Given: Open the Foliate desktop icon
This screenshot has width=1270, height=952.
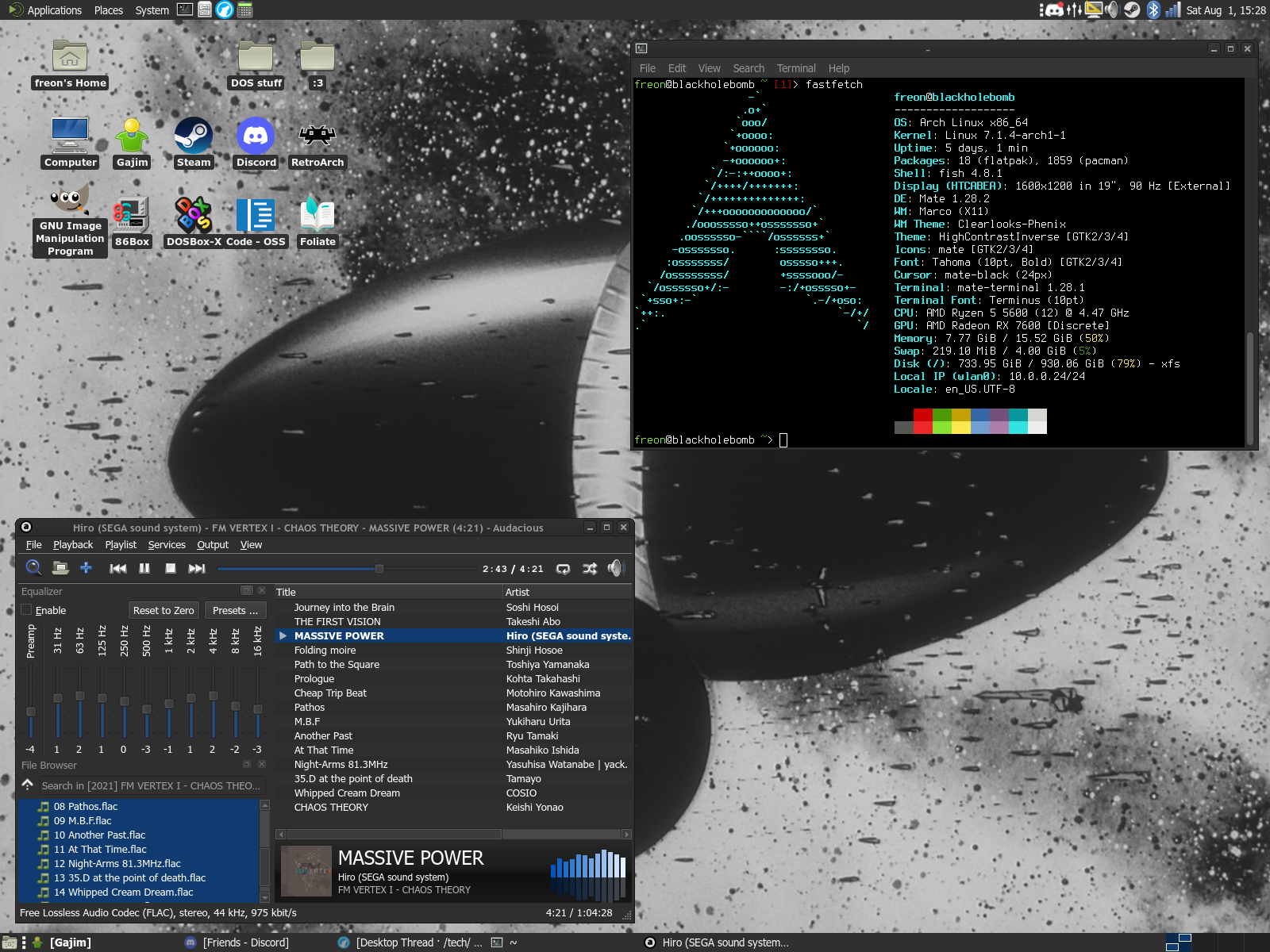Looking at the screenshot, I should coord(317,222).
